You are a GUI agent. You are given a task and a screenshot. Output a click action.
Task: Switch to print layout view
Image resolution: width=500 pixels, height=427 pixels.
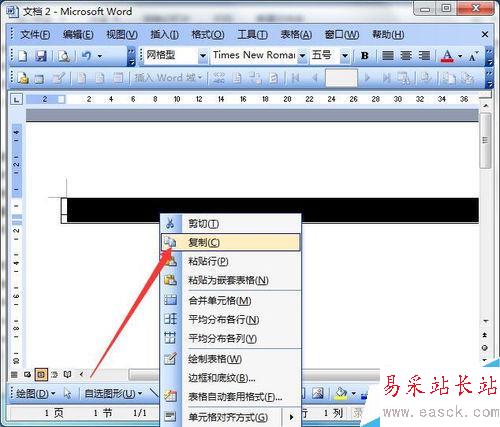pos(41,375)
